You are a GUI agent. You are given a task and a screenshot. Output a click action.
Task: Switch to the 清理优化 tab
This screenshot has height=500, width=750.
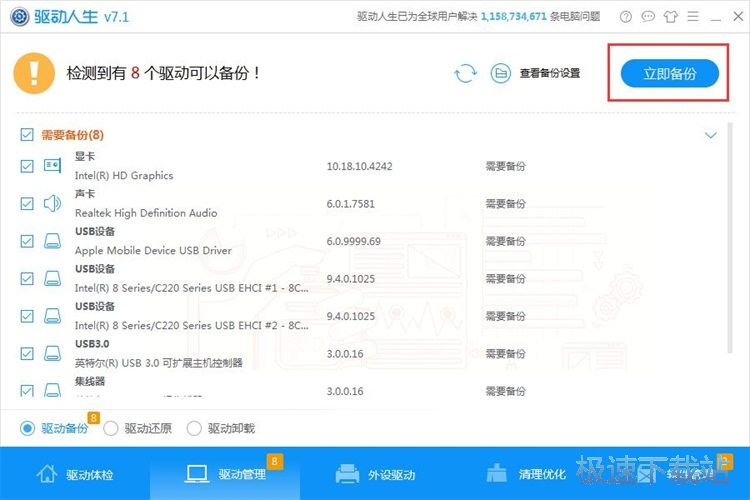(525, 474)
